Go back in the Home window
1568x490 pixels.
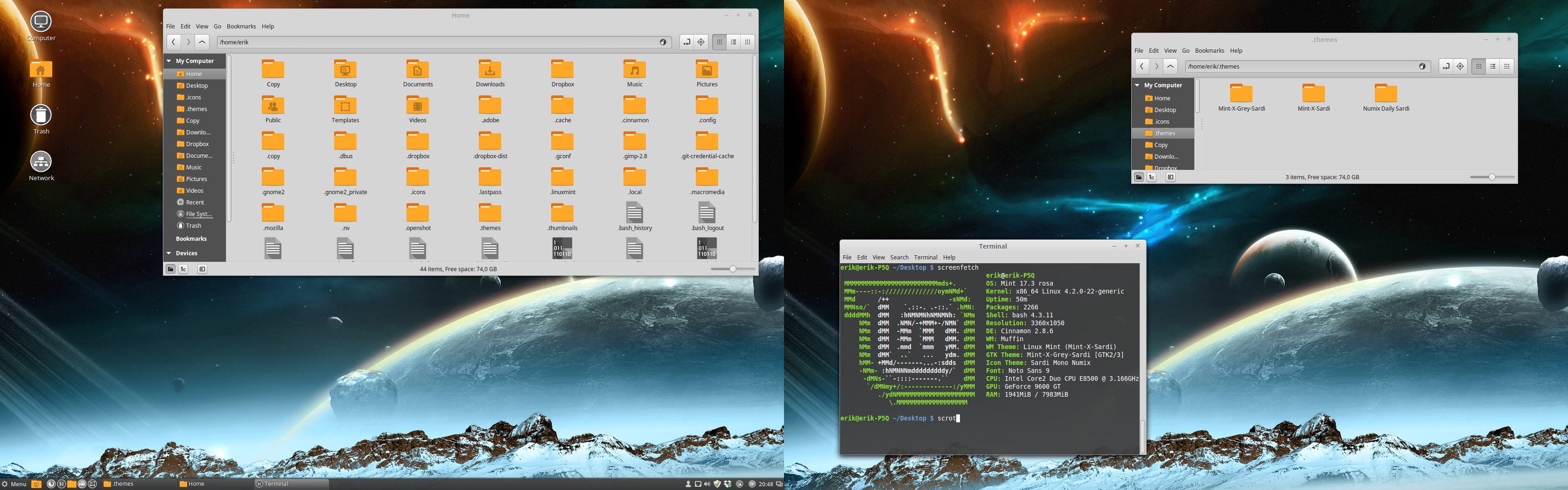pyautogui.click(x=174, y=42)
